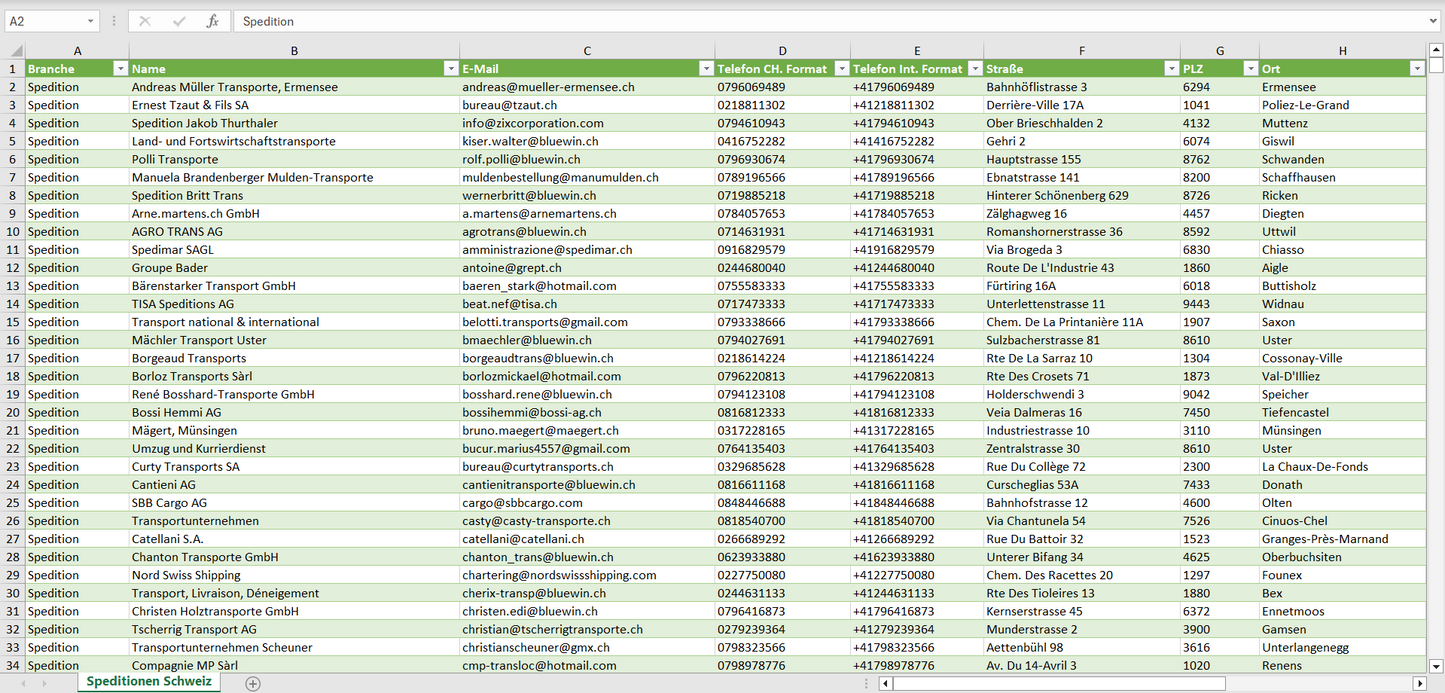Click the Insert Function fx icon
The height and width of the screenshot is (693, 1445).
click(x=212, y=21)
